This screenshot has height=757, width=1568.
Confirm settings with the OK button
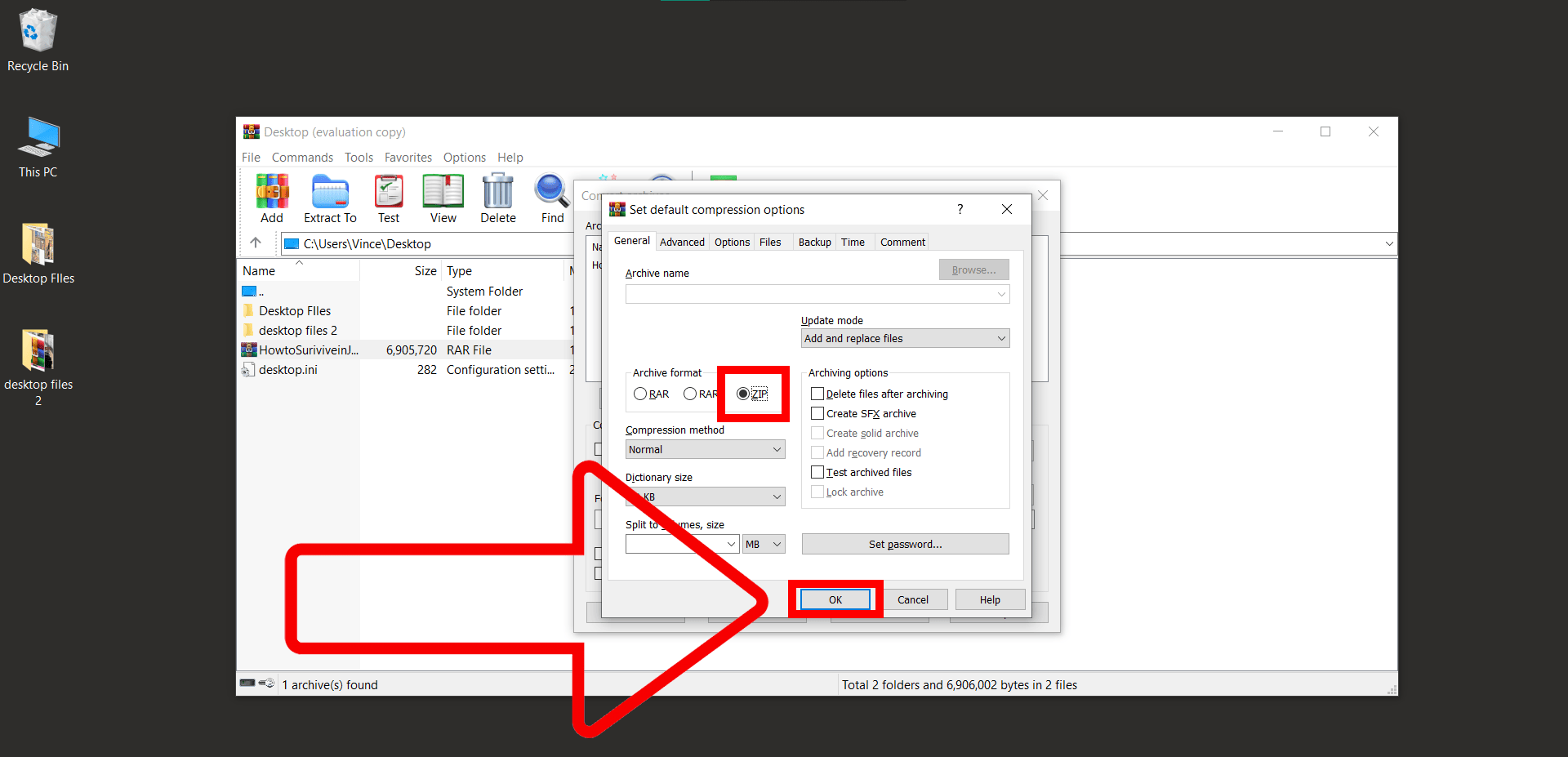pyautogui.click(x=834, y=599)
